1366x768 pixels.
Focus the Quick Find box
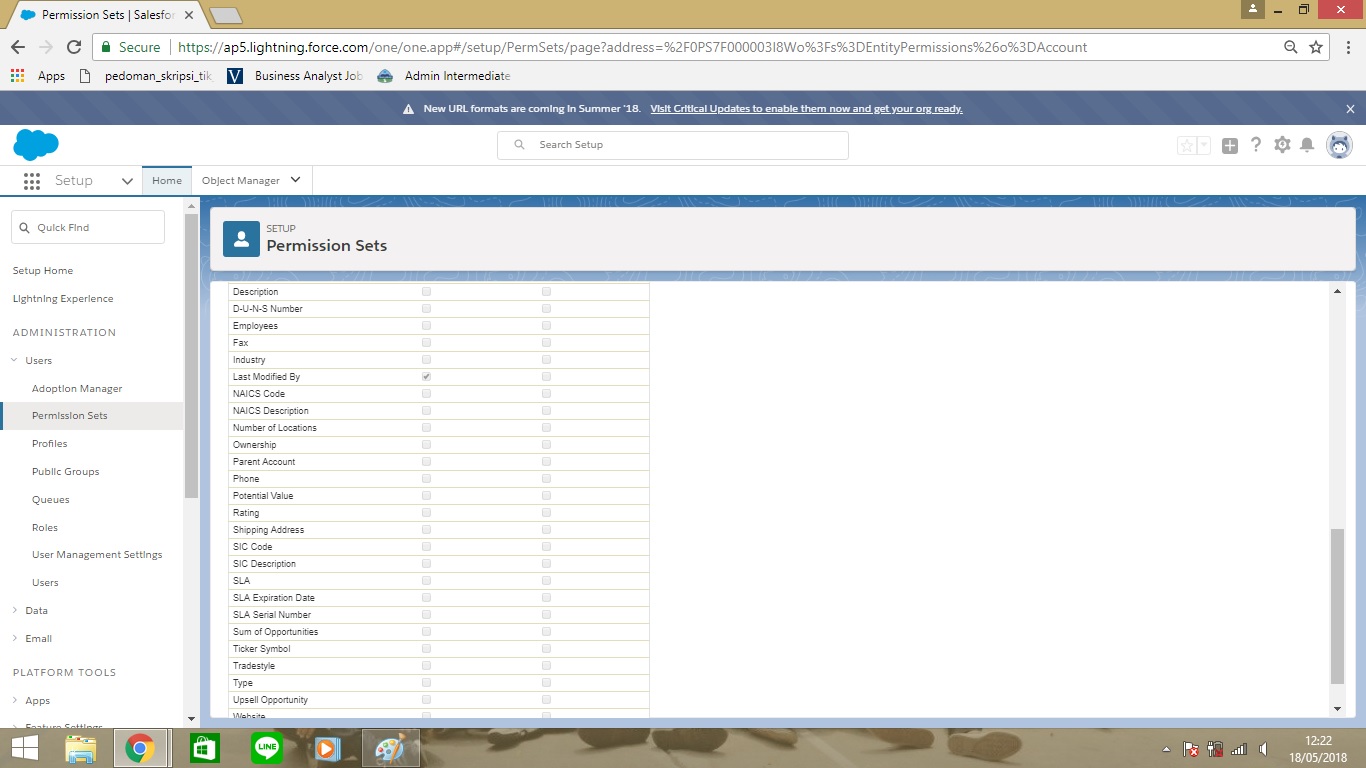(88, 228)
